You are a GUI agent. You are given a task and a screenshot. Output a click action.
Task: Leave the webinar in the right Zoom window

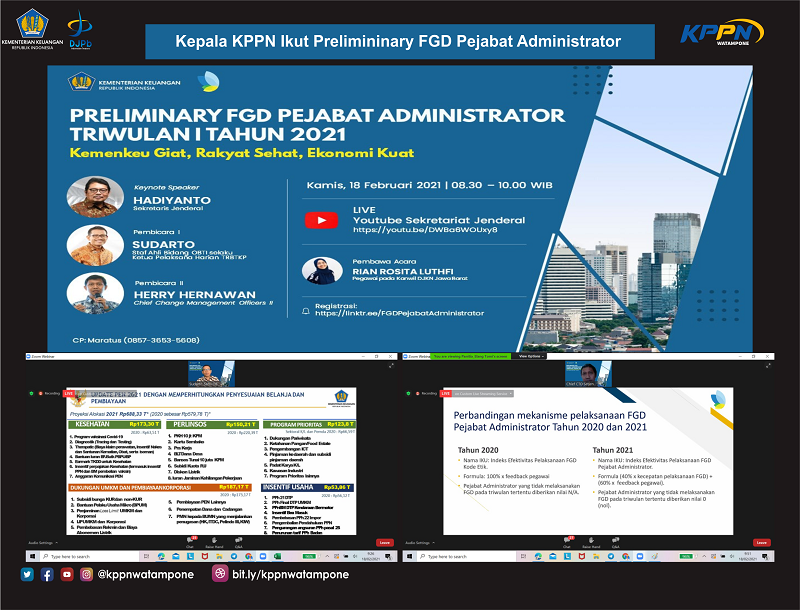coord(762,543)
